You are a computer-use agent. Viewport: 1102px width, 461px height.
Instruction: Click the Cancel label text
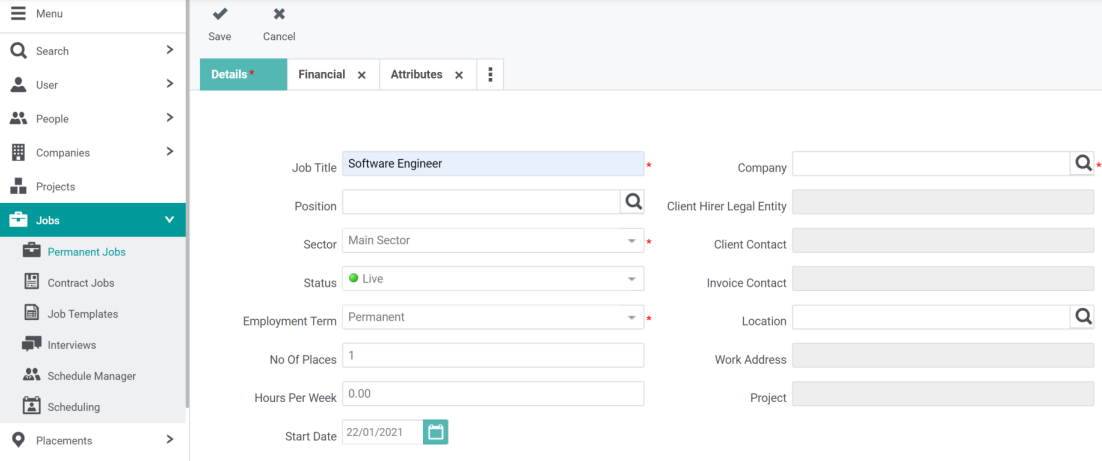click(279, 37)
